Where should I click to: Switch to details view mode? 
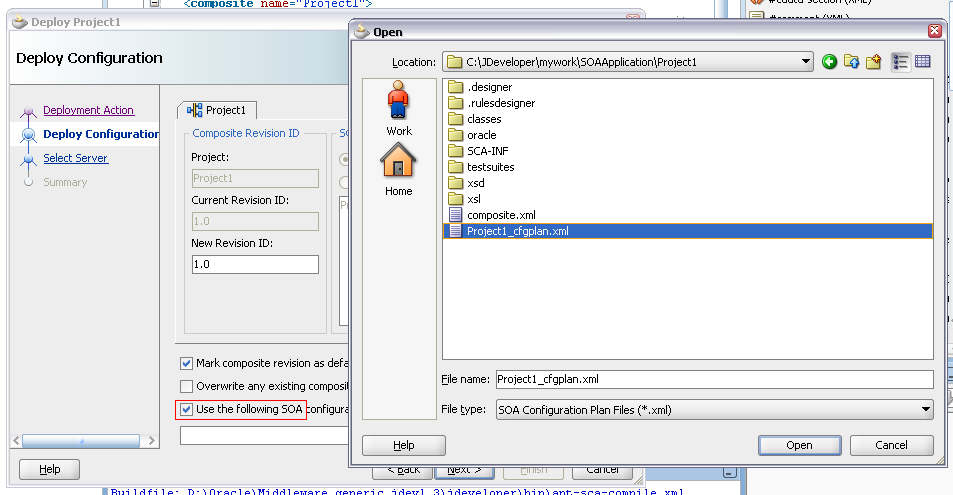(x=922, y=62)
